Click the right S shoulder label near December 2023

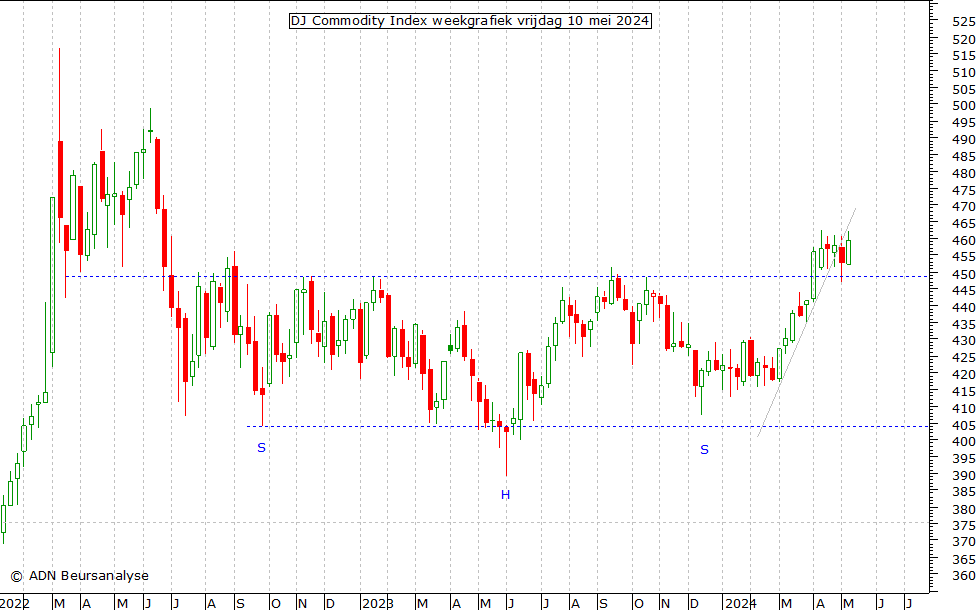(704, 450)
